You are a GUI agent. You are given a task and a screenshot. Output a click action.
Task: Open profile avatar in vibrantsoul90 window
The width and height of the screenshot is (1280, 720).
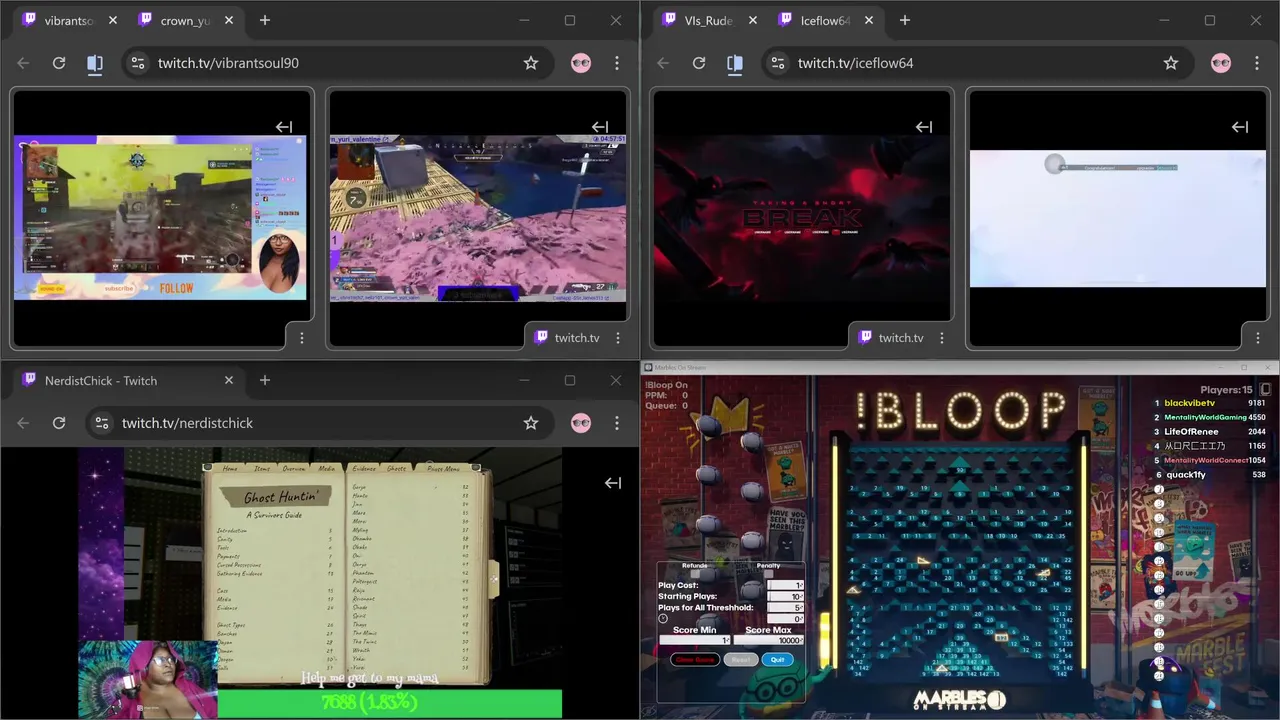point(581,63)
